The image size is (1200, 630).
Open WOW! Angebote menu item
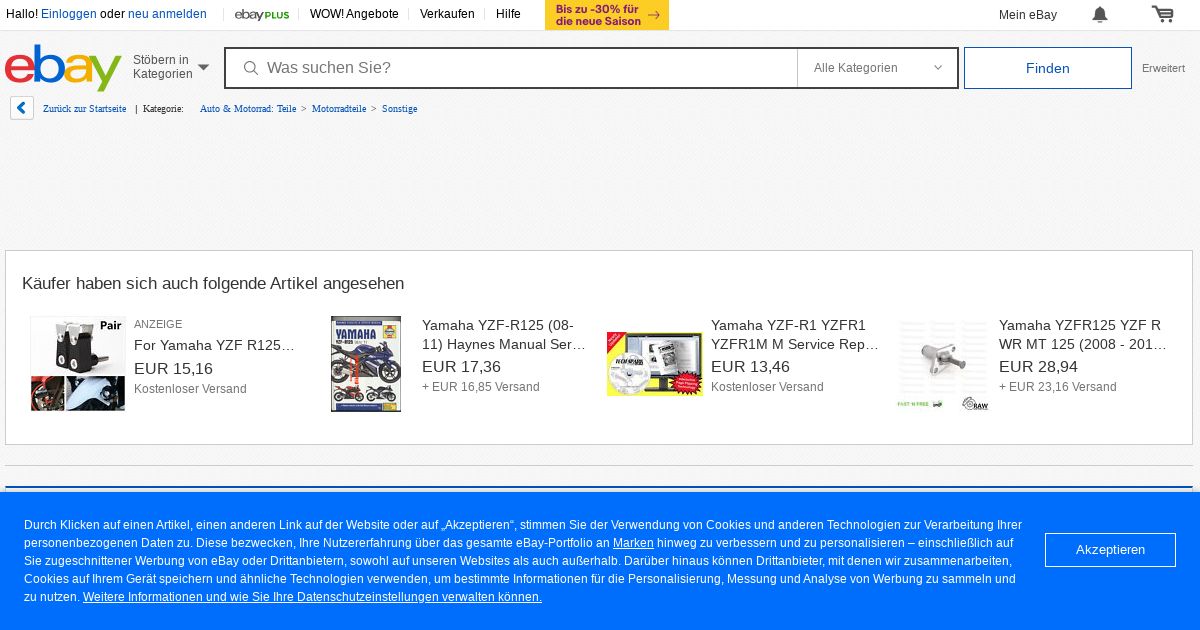(x=354, y=14)
